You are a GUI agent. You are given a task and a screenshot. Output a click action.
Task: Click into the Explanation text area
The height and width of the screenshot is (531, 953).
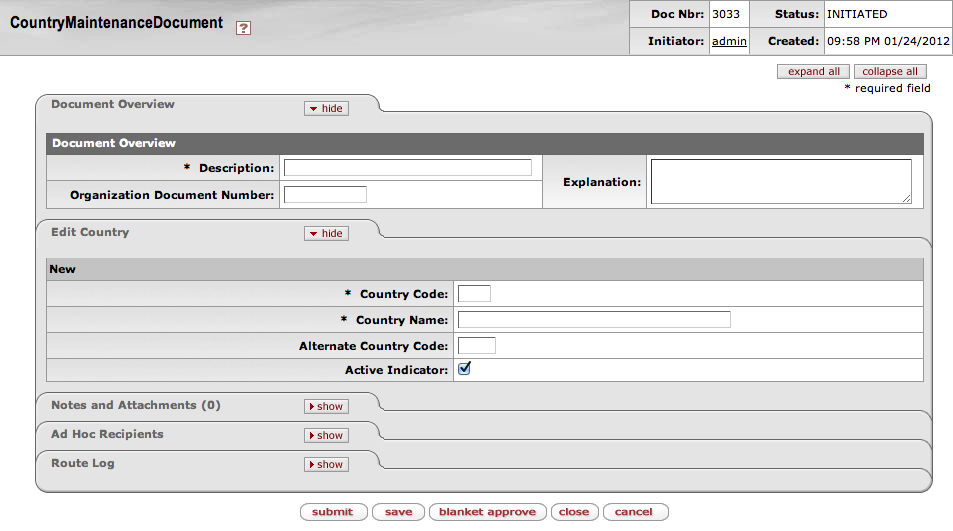pyautogui.click(x=780, y=182)
